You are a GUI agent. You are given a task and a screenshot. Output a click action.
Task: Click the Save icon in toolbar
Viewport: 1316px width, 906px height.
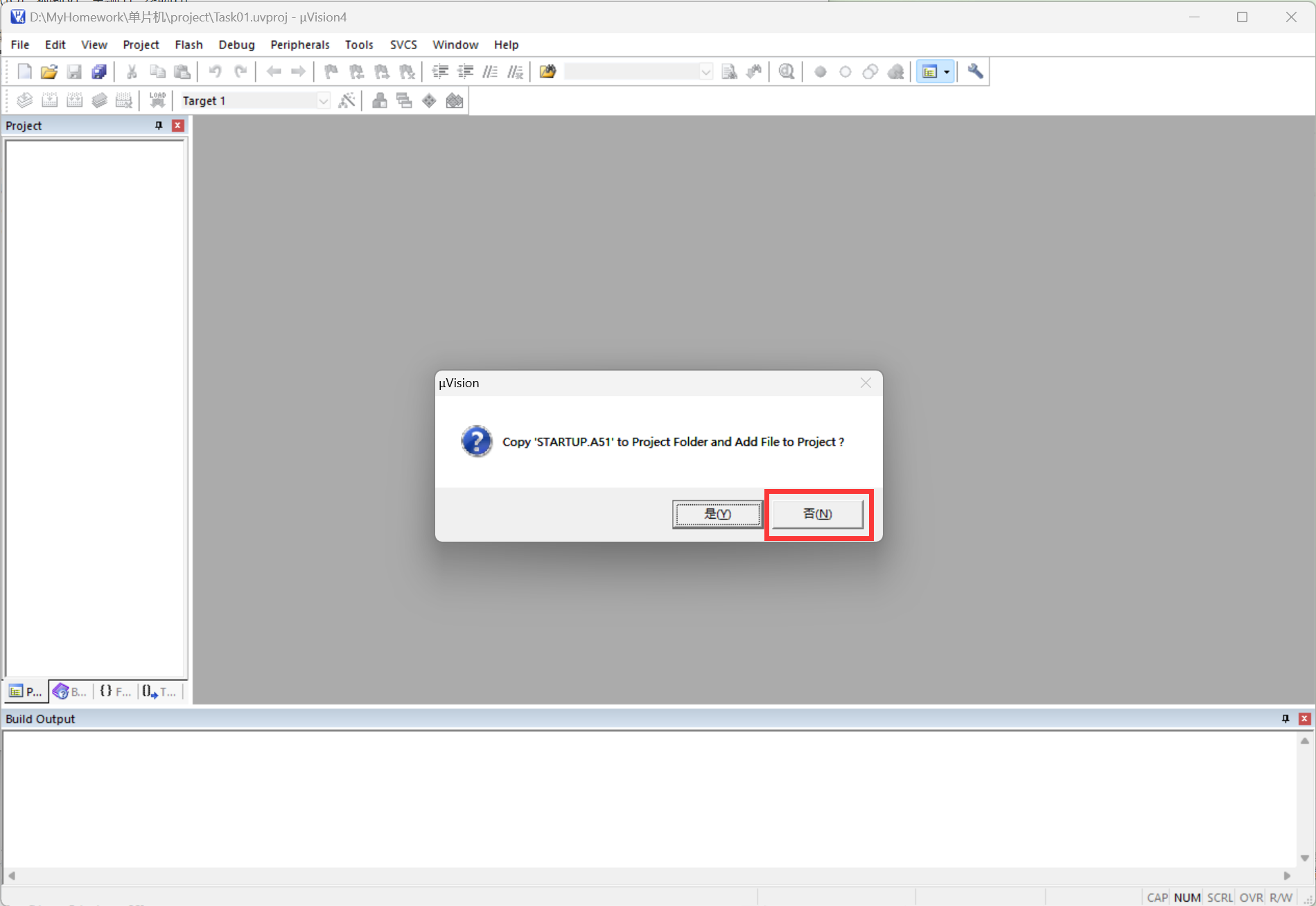[74, 71]
